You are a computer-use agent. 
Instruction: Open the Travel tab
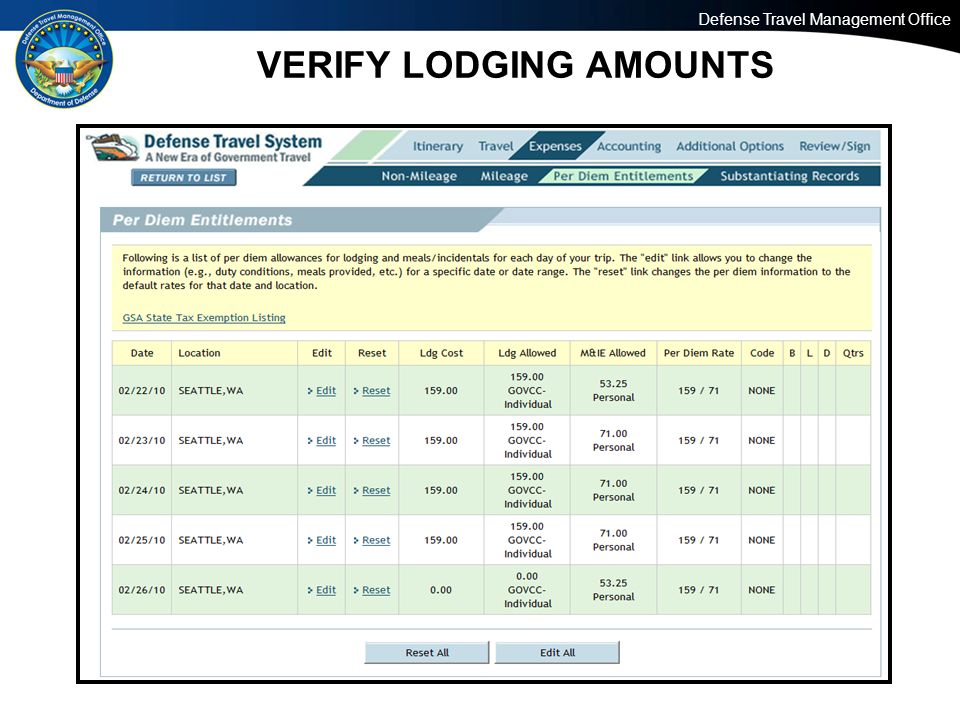click(496, 146)
